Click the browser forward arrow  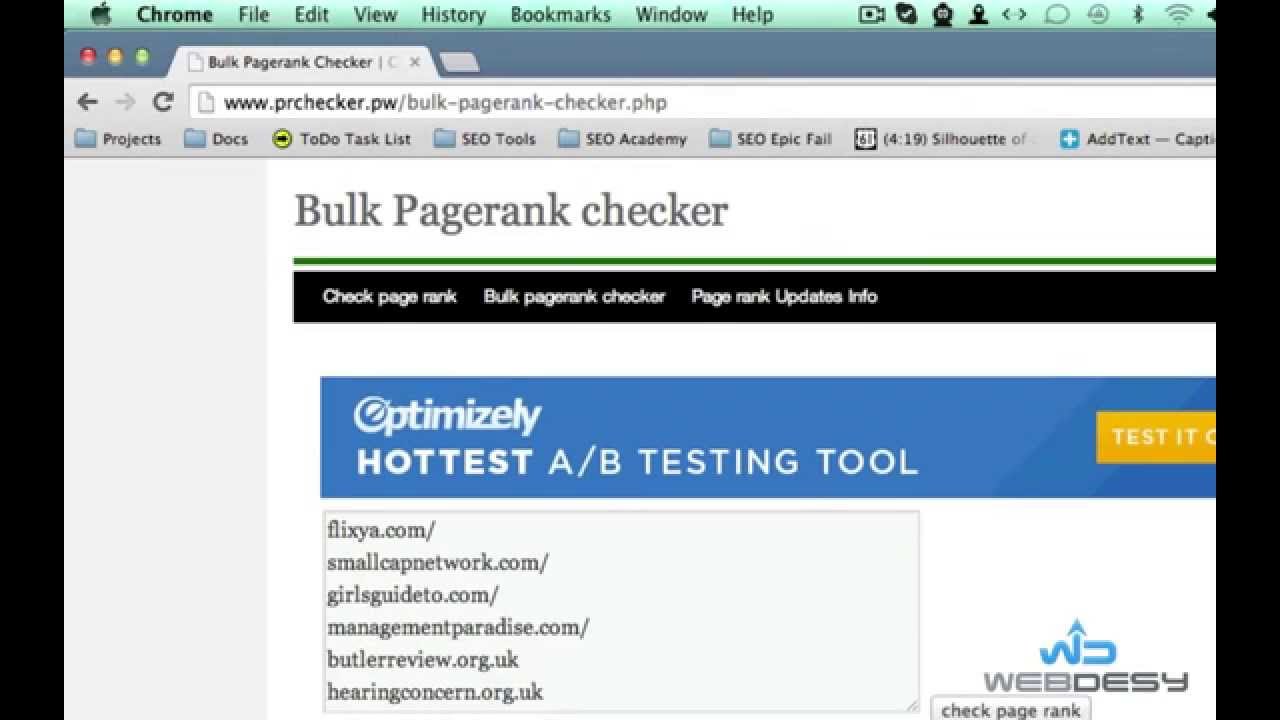[125, 102]
